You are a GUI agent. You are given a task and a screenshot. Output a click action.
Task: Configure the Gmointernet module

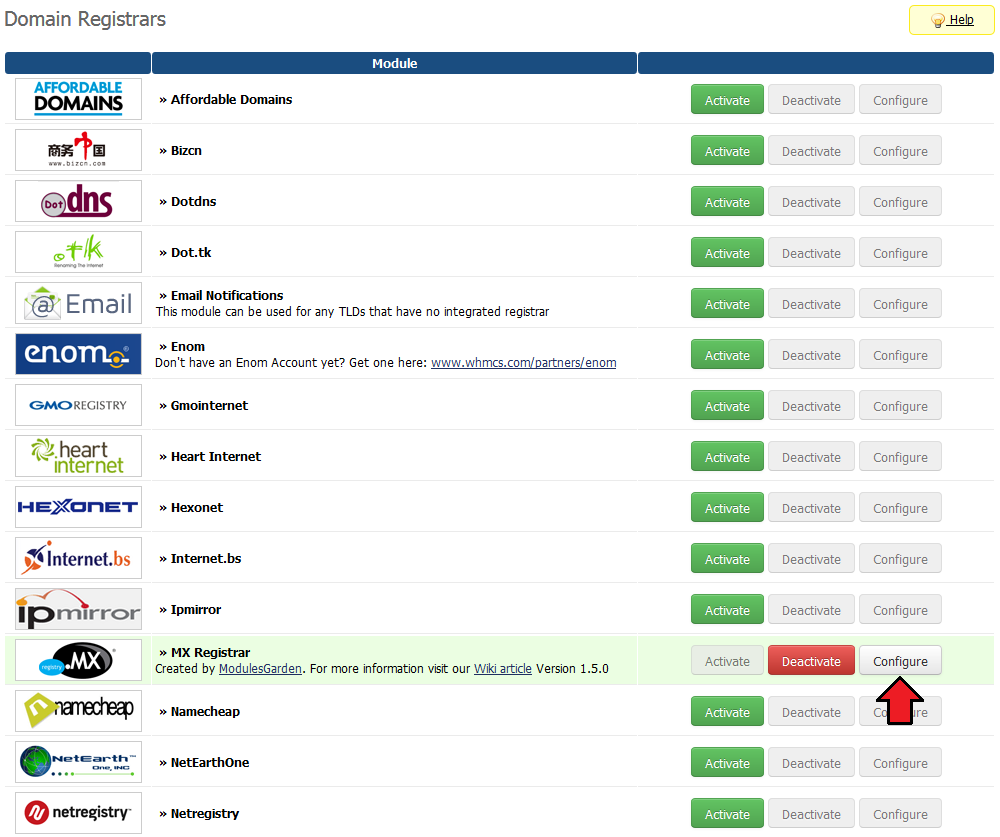[900, 406]
